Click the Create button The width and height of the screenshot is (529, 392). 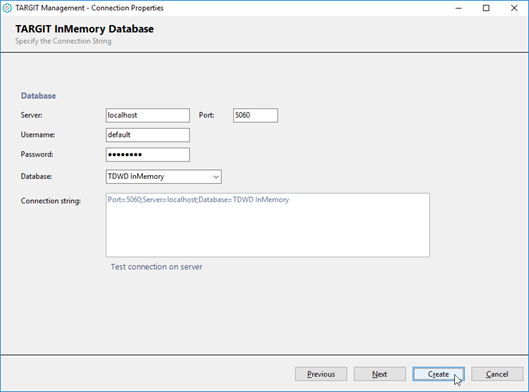[438, 374]
